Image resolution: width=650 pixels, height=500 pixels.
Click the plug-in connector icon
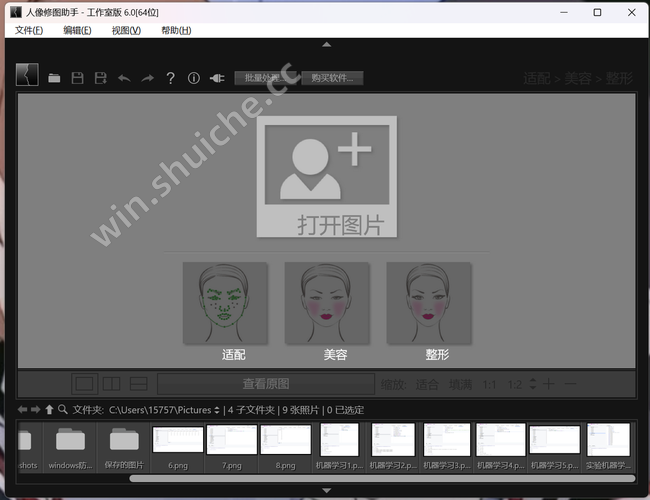217,78
